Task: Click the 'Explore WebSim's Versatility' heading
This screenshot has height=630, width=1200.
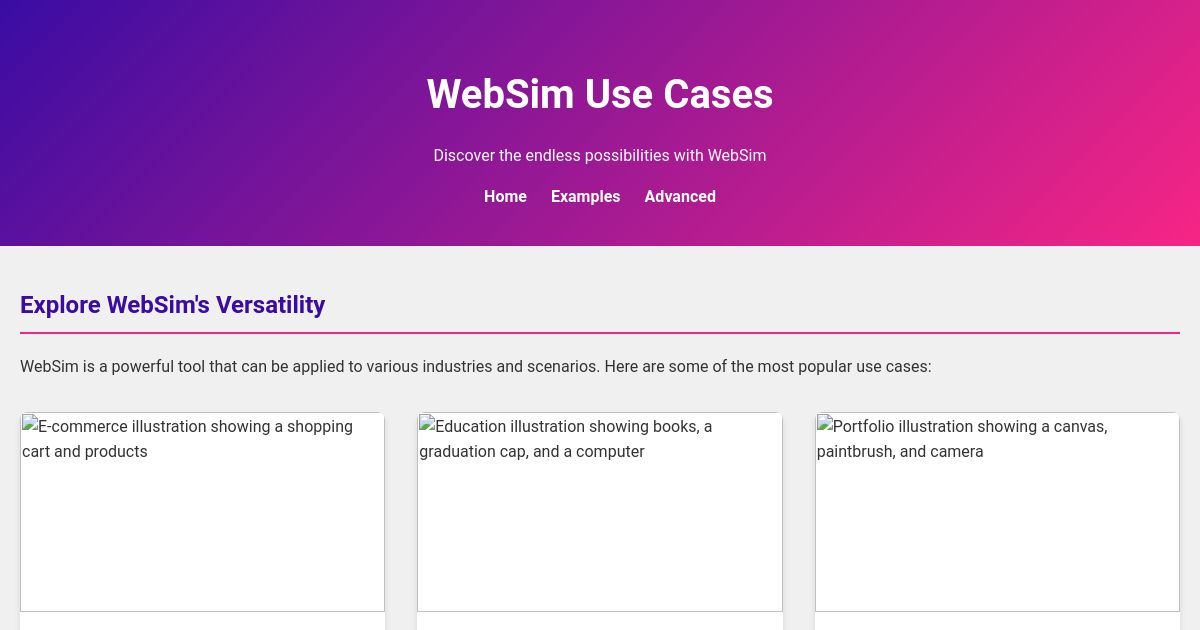Action: coord(173,305)
